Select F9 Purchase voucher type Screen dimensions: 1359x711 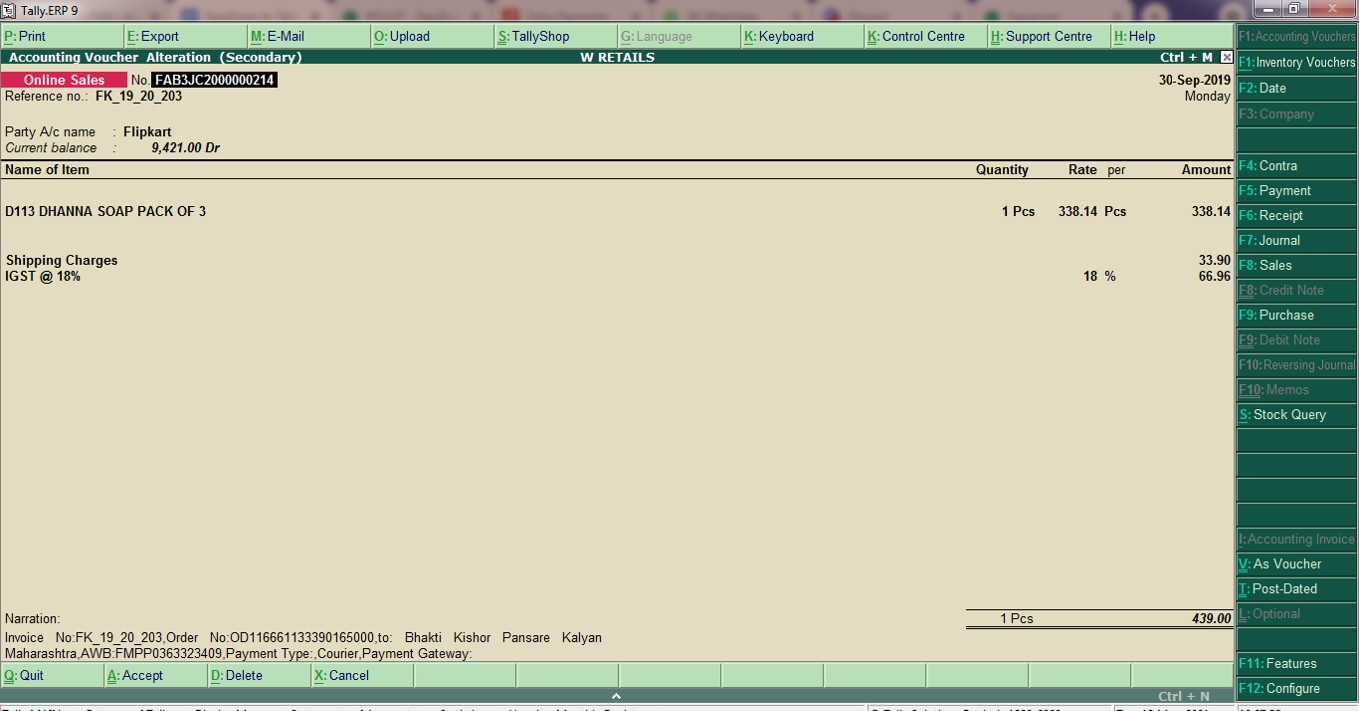(x=1297, y=315)
